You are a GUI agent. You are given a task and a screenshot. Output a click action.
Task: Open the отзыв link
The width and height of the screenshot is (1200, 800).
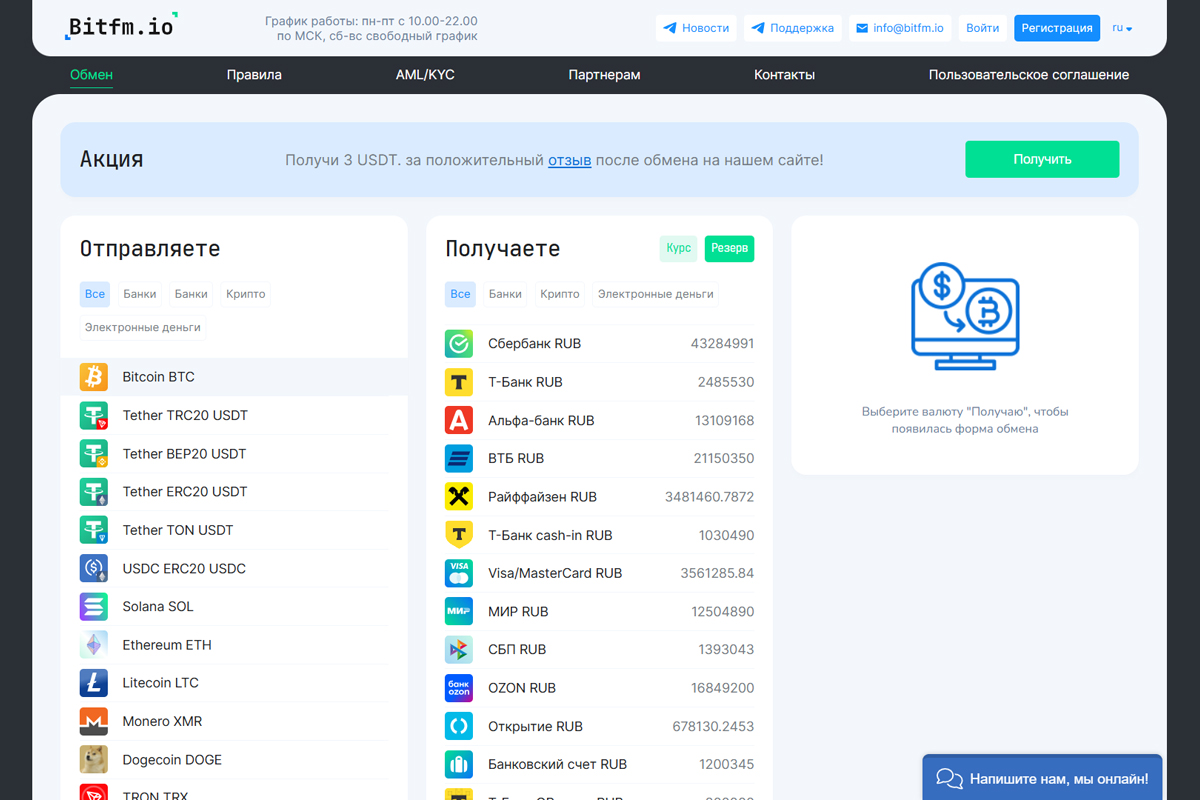point(569,158)
